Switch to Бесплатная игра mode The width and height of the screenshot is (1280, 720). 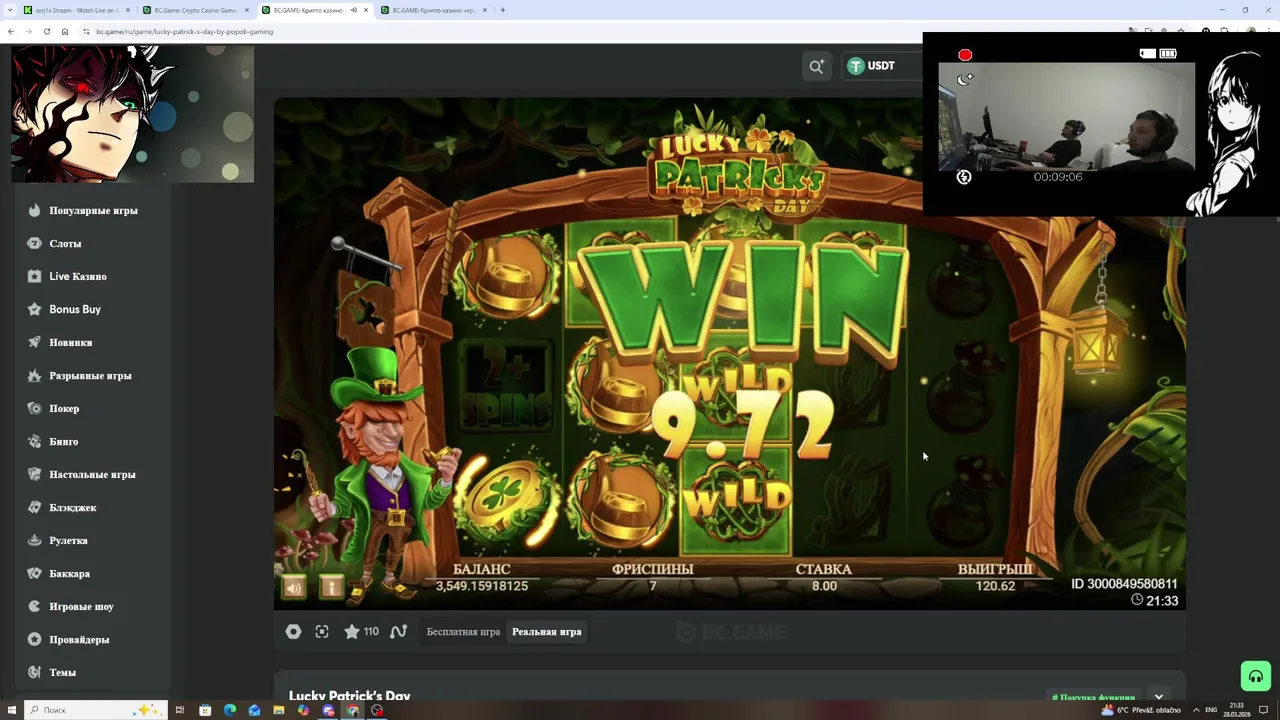pyautogui.click(x=463, y=632)
